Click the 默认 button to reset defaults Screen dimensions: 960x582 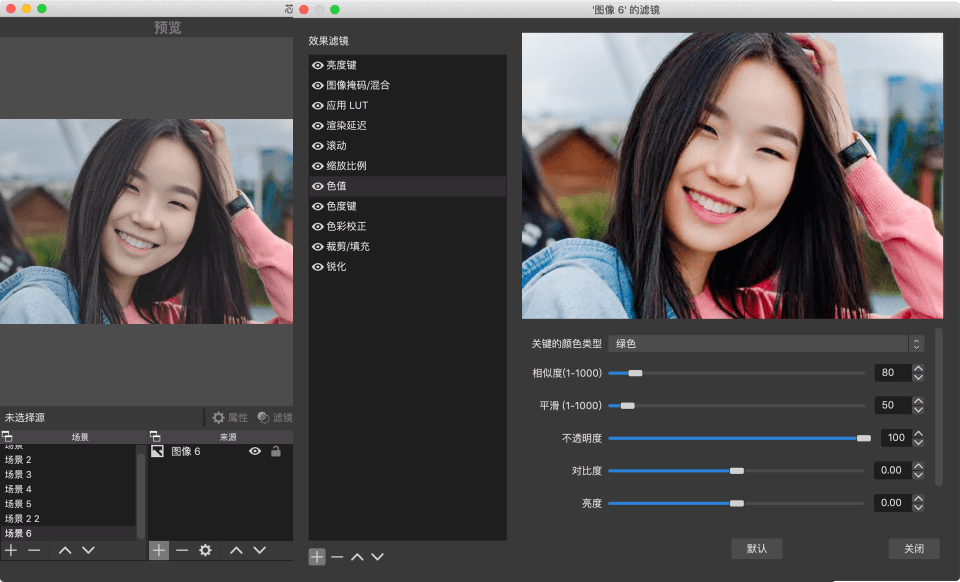click(x=757, y=548)
